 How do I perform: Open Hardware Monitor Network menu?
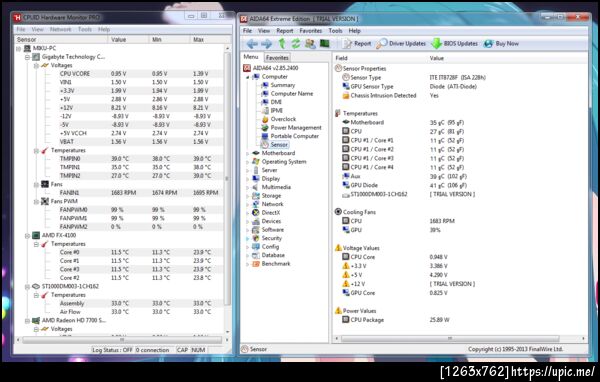point(60,29)
